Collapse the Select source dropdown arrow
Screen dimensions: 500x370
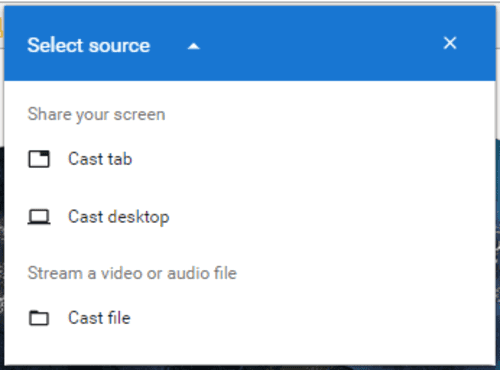[194, 47]
